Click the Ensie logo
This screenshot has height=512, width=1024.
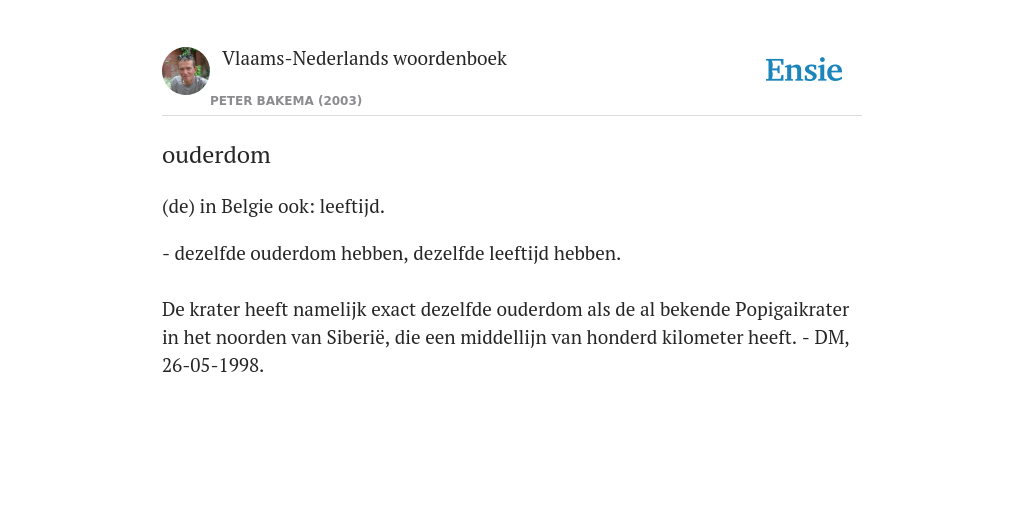click(803, 70)
